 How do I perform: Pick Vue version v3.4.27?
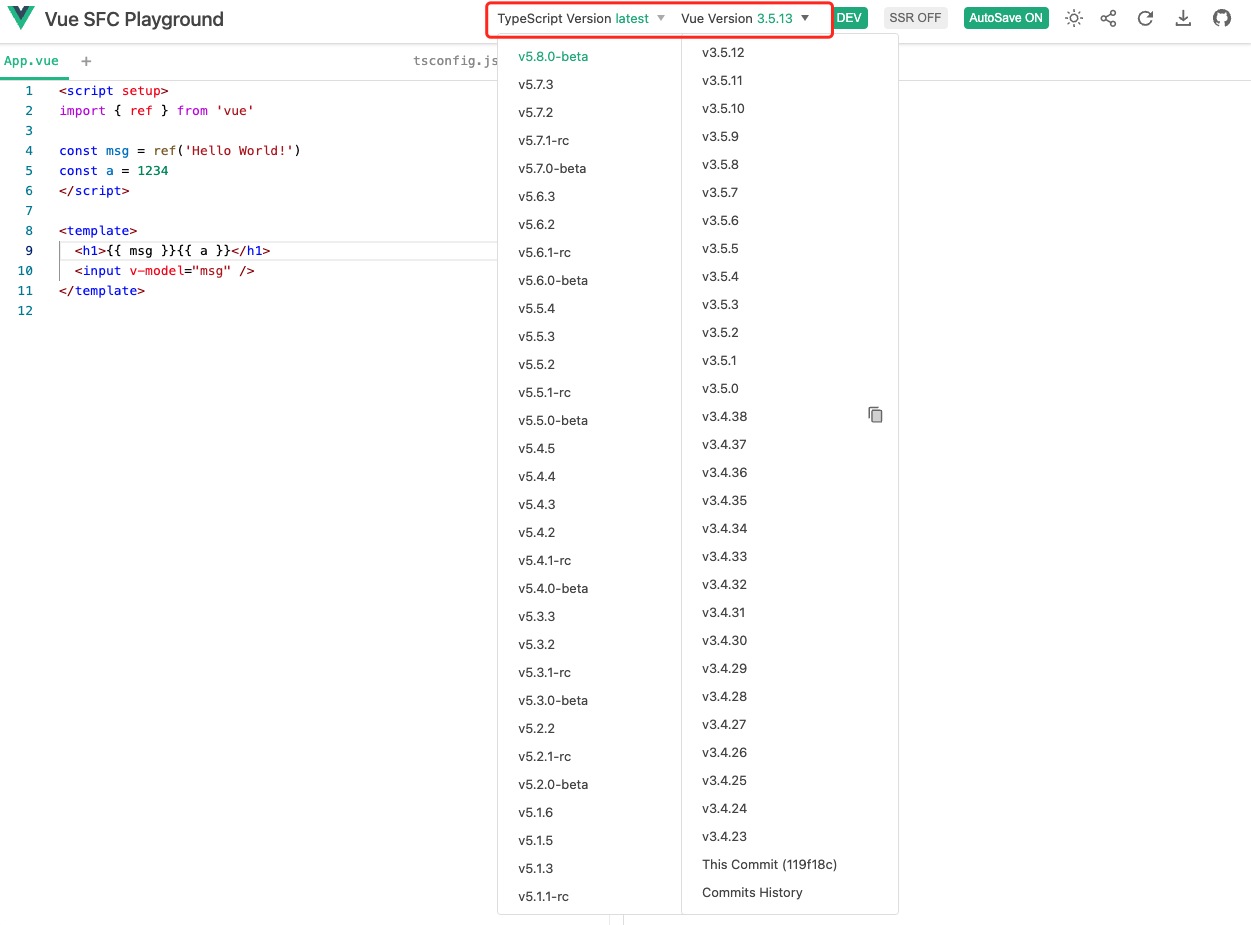(724, 725)
